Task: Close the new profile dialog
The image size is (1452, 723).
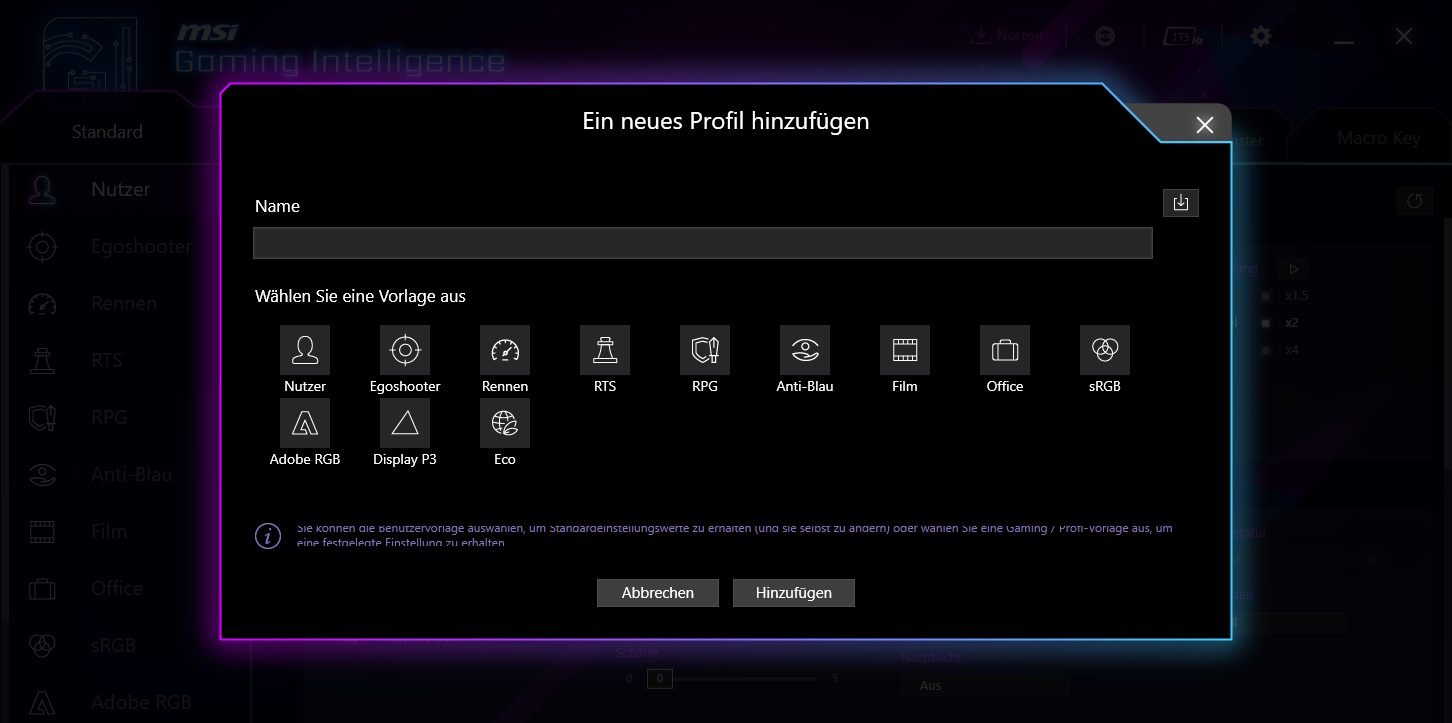Action: pyautogui.click(x=1204, y=125)
